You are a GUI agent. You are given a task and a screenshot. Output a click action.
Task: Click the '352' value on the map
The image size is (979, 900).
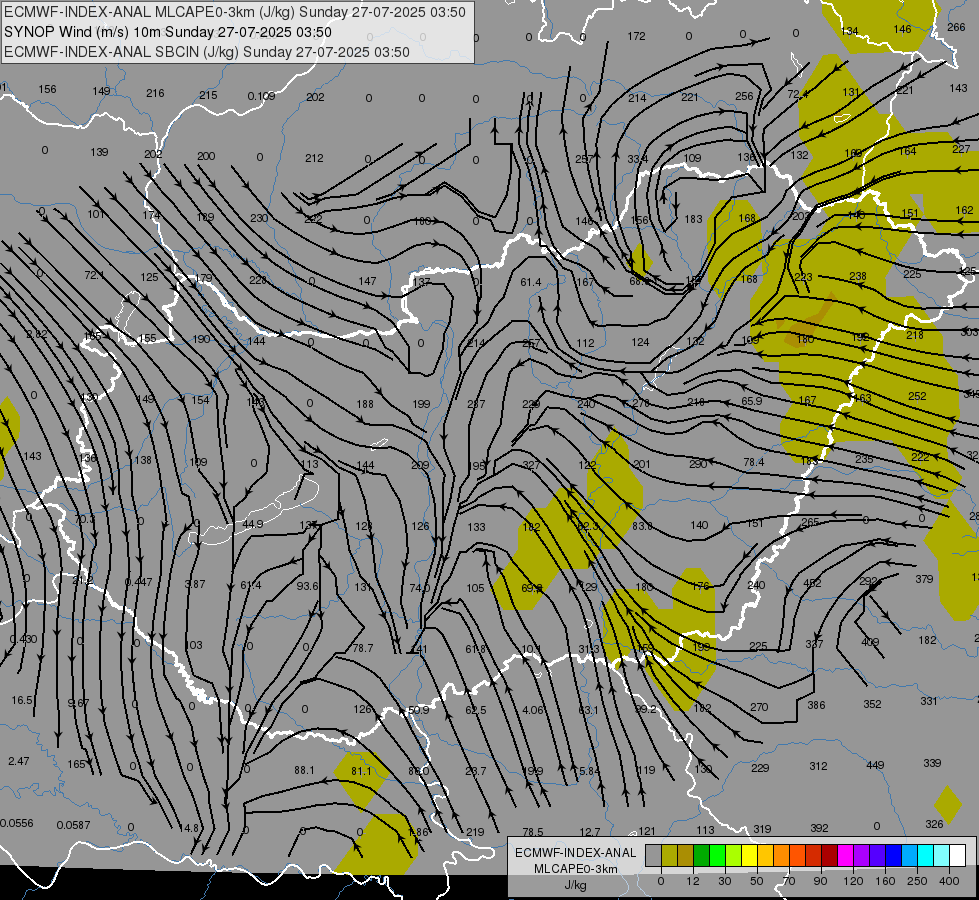[872, 704]
